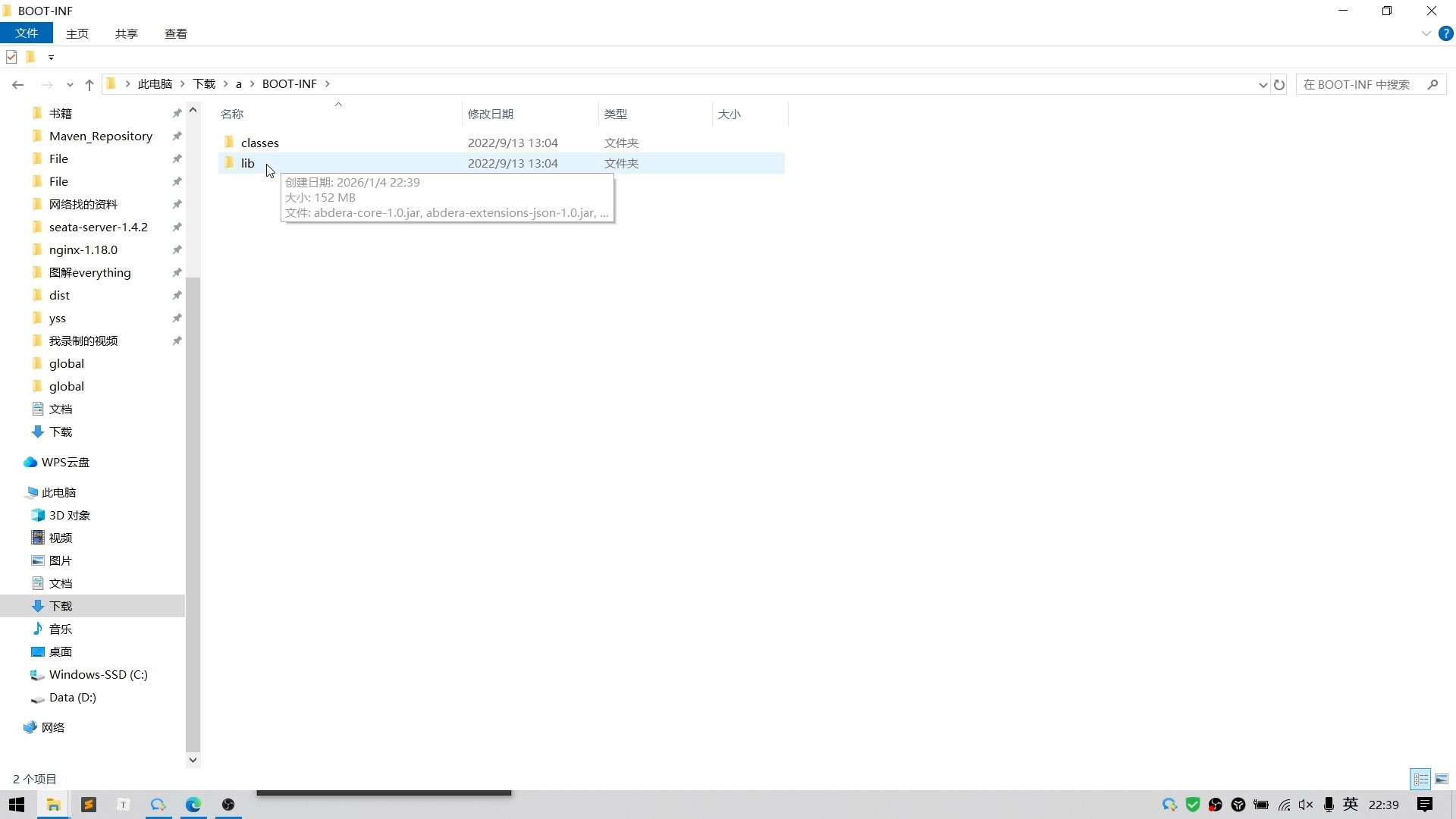The image size is (1456, 819).
Task: Open seata-server-1.4.2 in sidebar
Action: pyautogui.click(x=99, y=227)
